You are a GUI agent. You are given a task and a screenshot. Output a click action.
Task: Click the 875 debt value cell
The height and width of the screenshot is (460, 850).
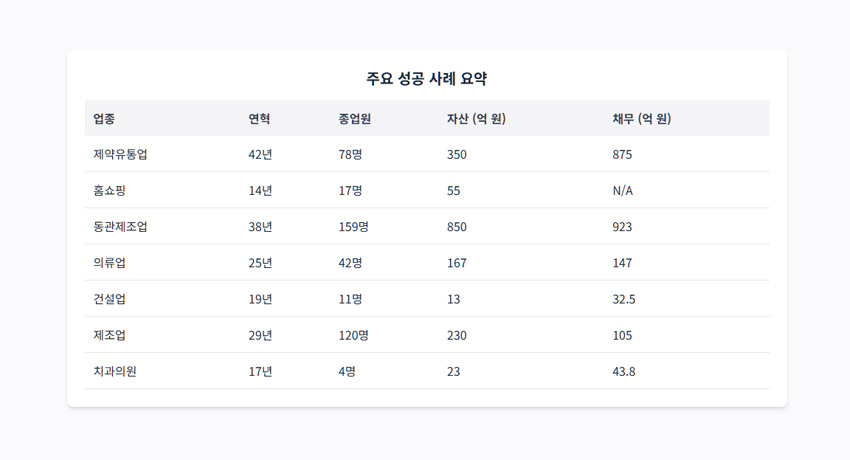(622, 154)
